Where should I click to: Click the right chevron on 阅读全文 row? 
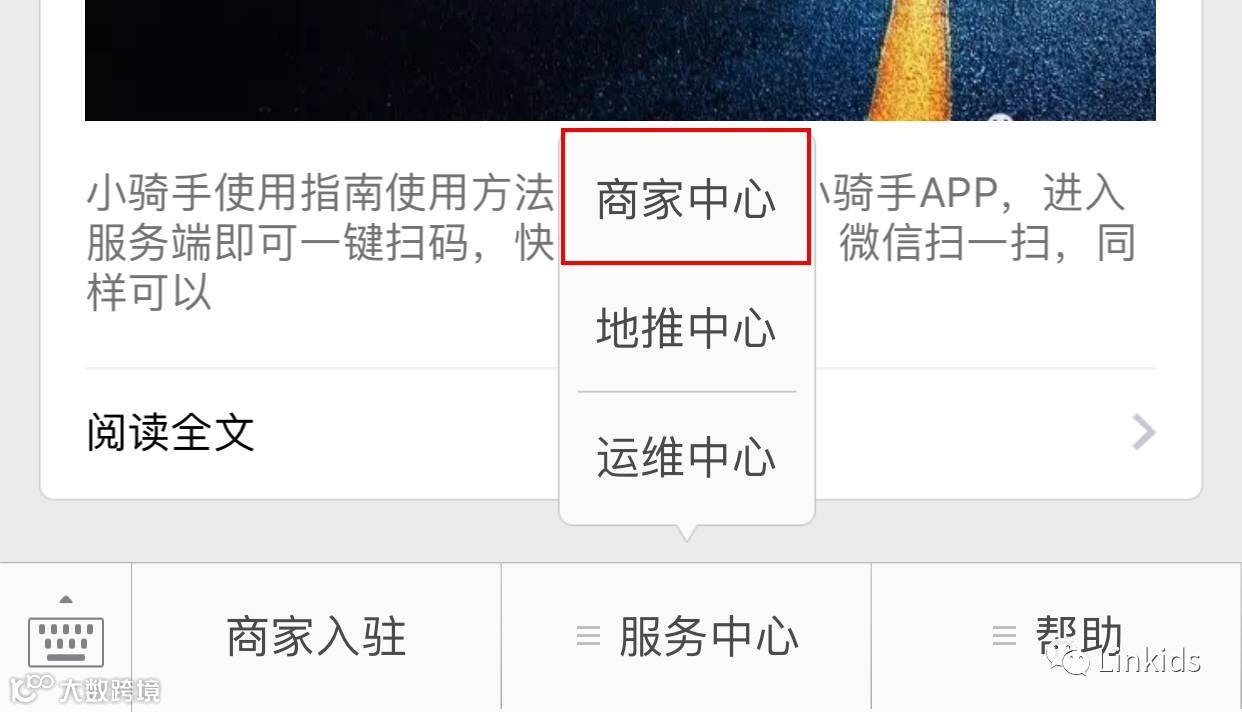(1143, 433)
